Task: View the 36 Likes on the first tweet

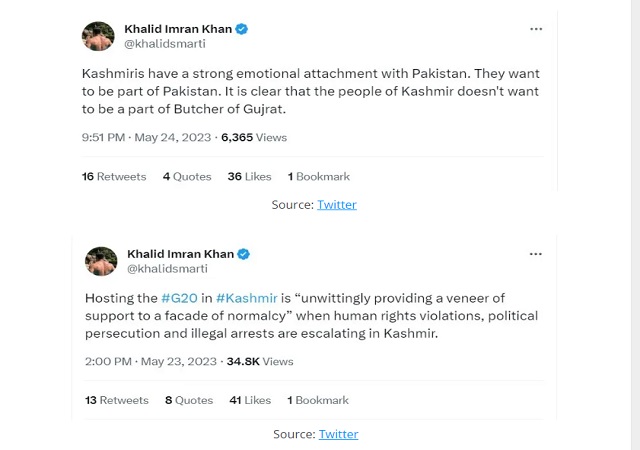Action: 249,176
